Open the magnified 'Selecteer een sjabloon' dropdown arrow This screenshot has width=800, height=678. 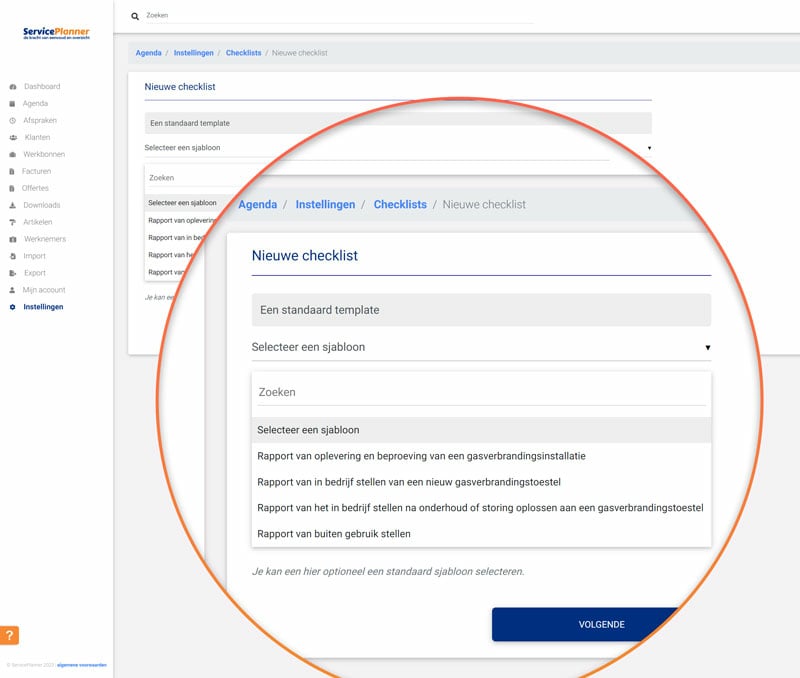tap(708, 347)
